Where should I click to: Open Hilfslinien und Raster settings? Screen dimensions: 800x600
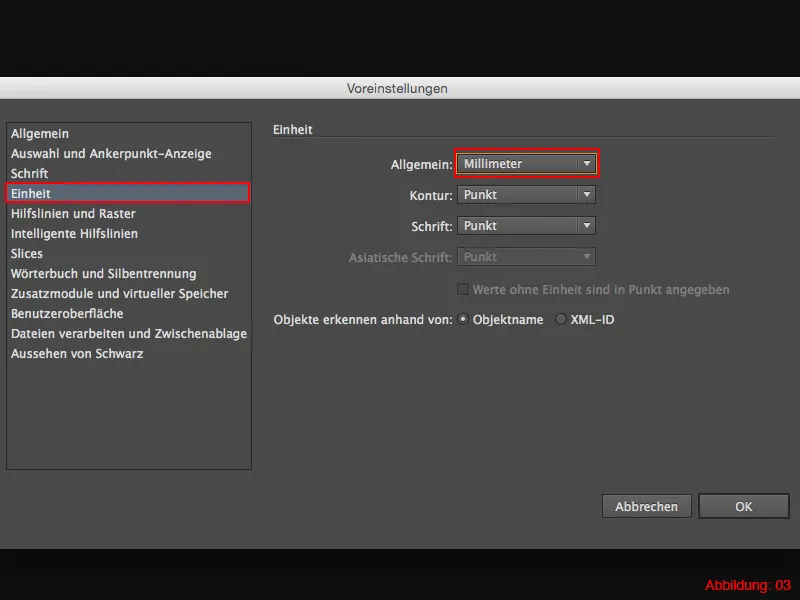129,213
